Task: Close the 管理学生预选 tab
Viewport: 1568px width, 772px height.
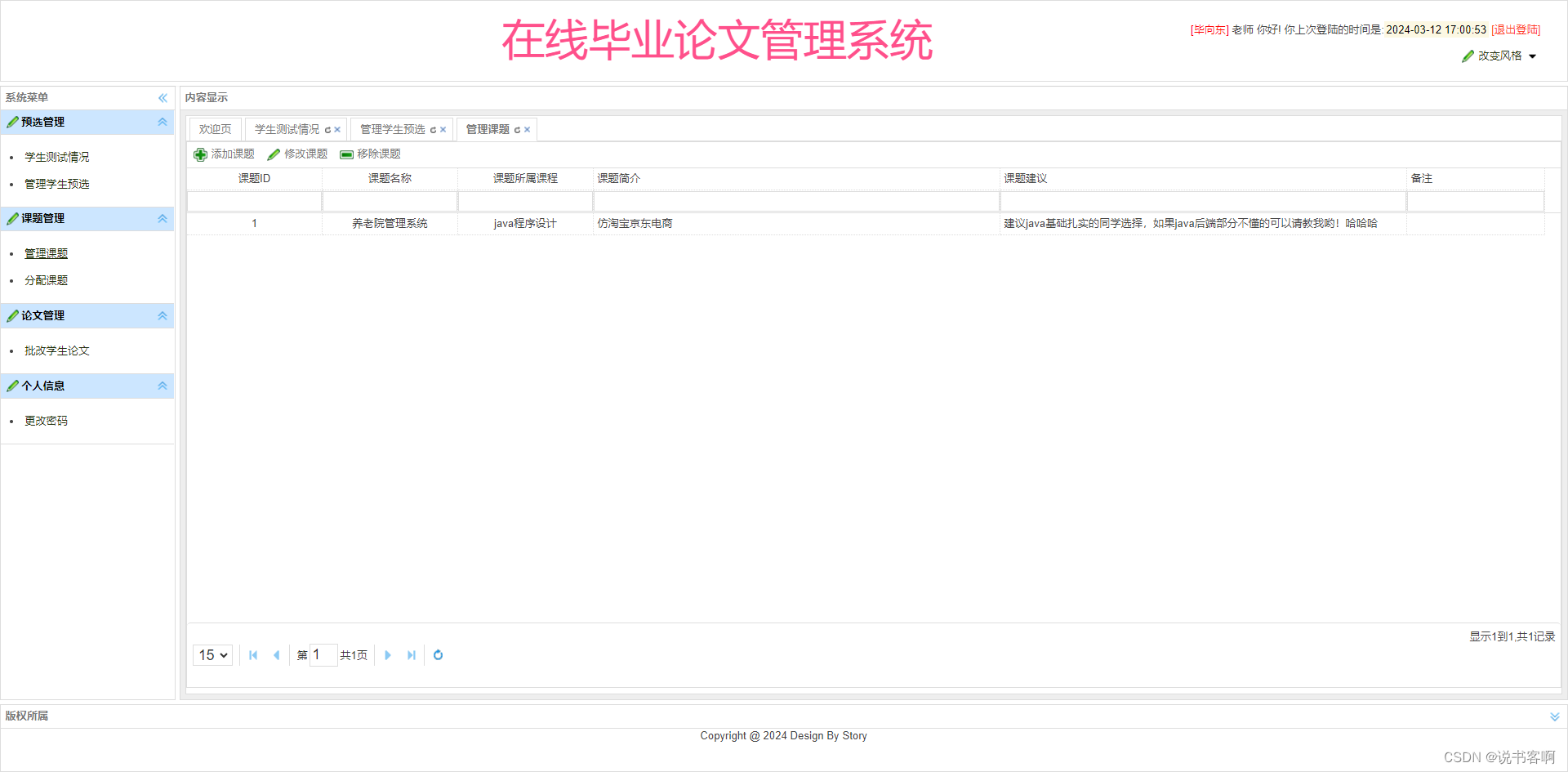Action: [x=443, y=130]
